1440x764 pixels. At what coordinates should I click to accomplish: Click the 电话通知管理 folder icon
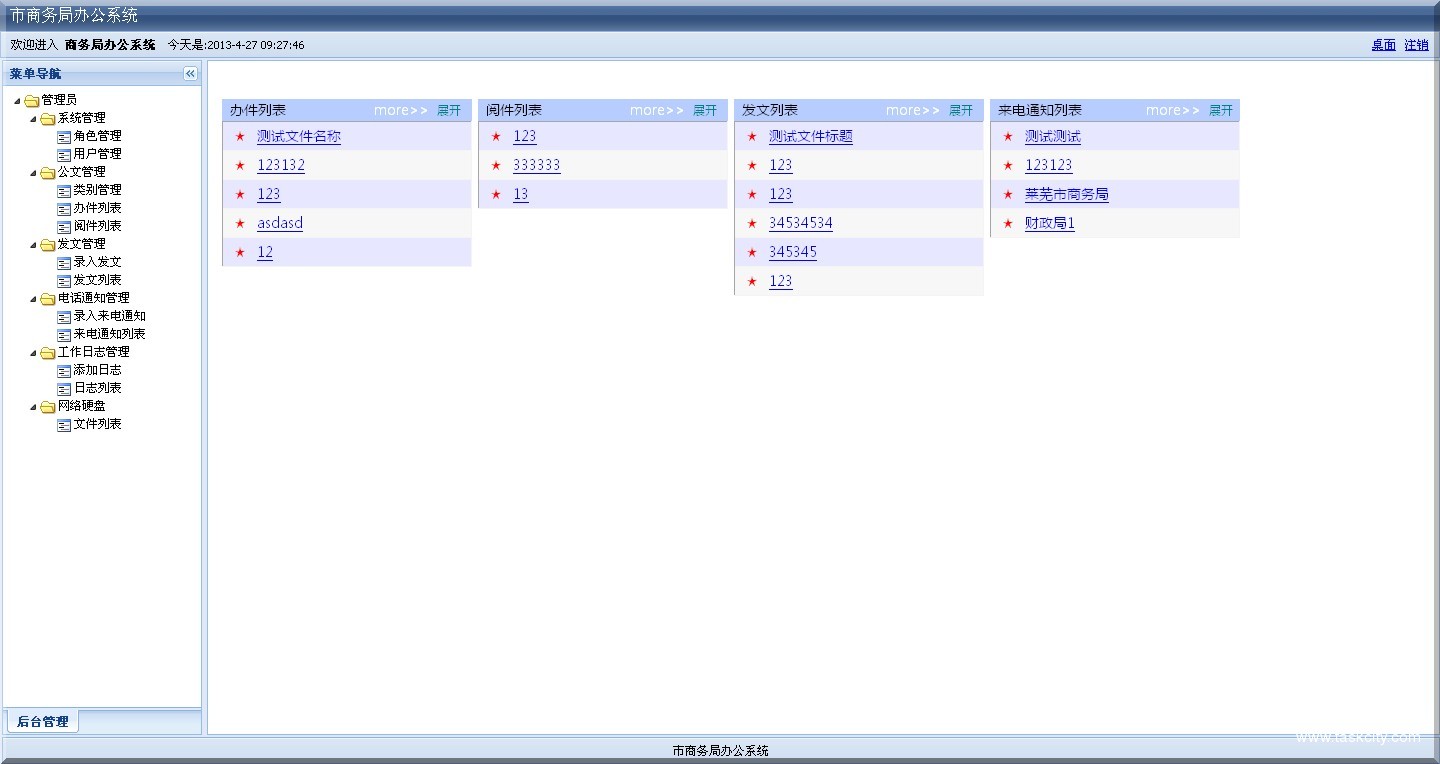tap(48, 298)
